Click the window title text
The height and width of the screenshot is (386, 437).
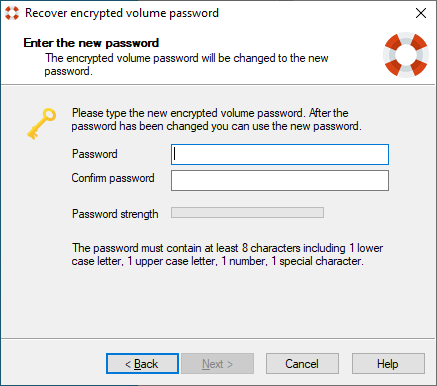tap(122, 13)
